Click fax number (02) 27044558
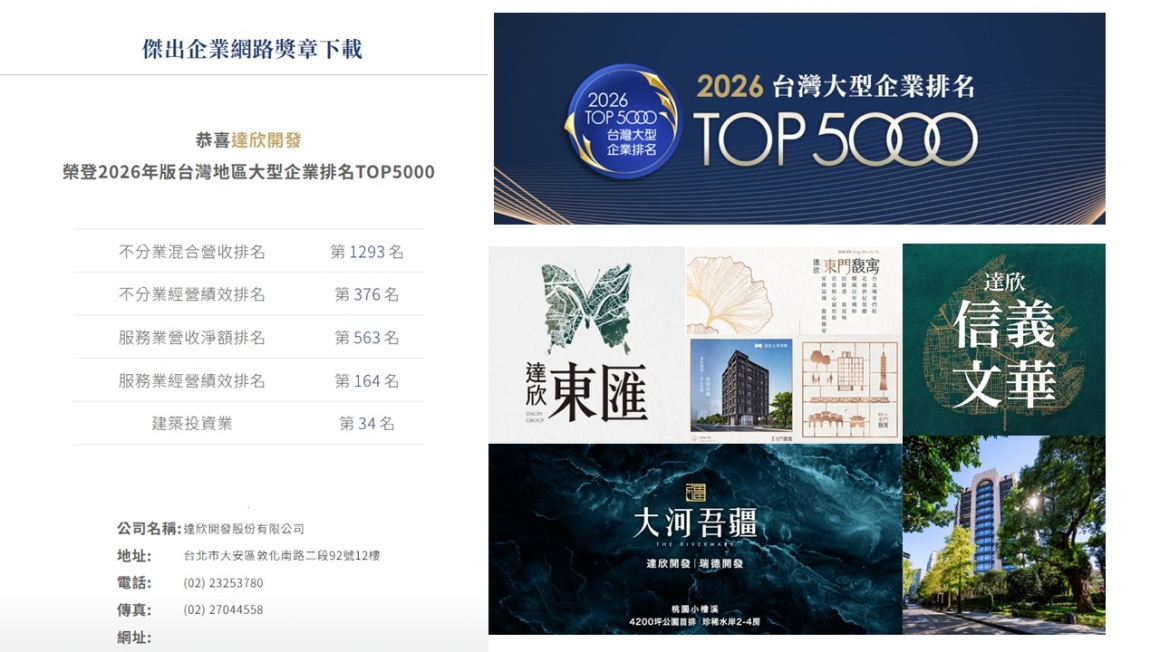Screen dimensions: 1160x652 (223, 610)
